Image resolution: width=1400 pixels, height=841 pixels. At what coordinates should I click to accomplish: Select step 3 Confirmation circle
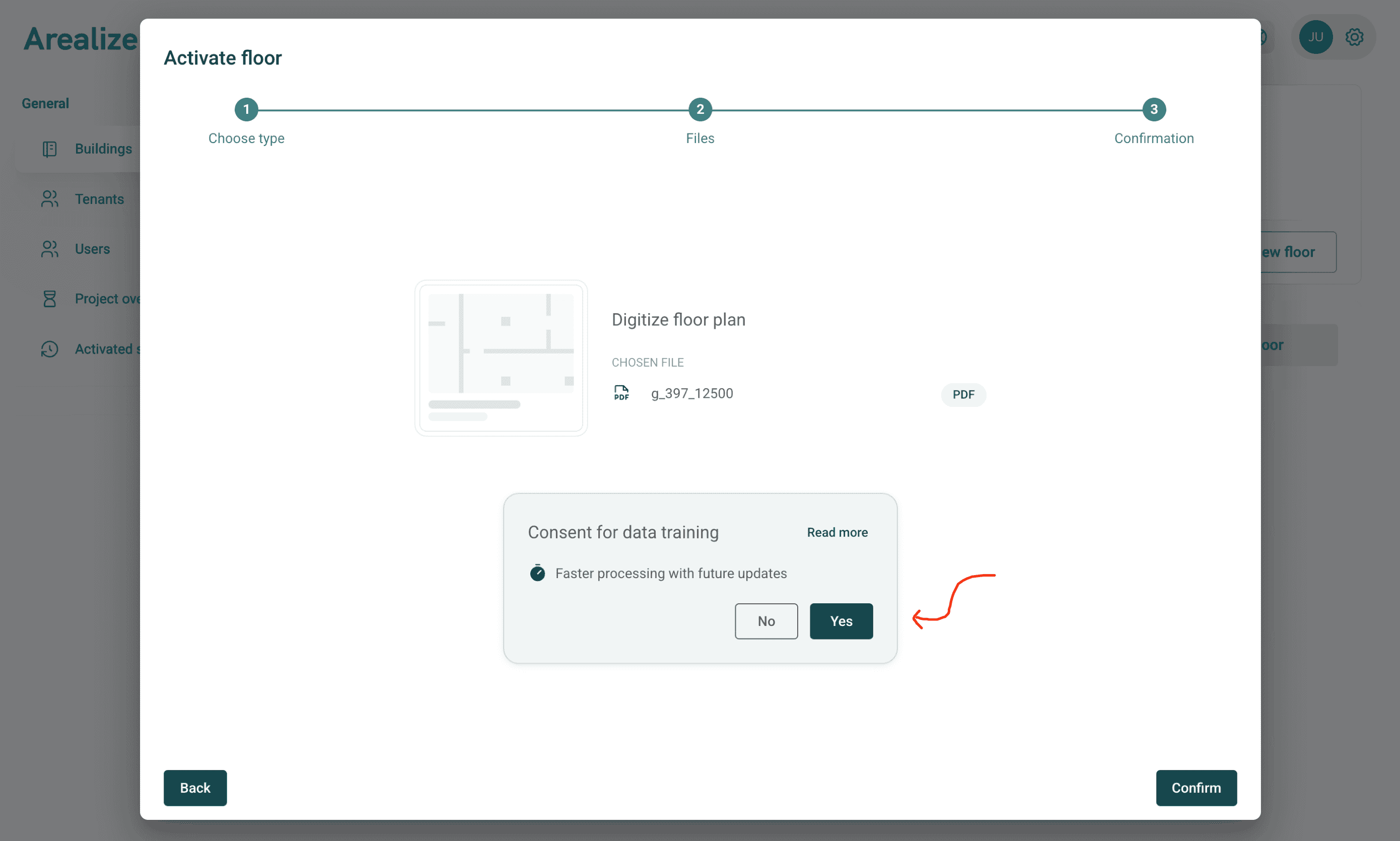tap(1154, 109)
